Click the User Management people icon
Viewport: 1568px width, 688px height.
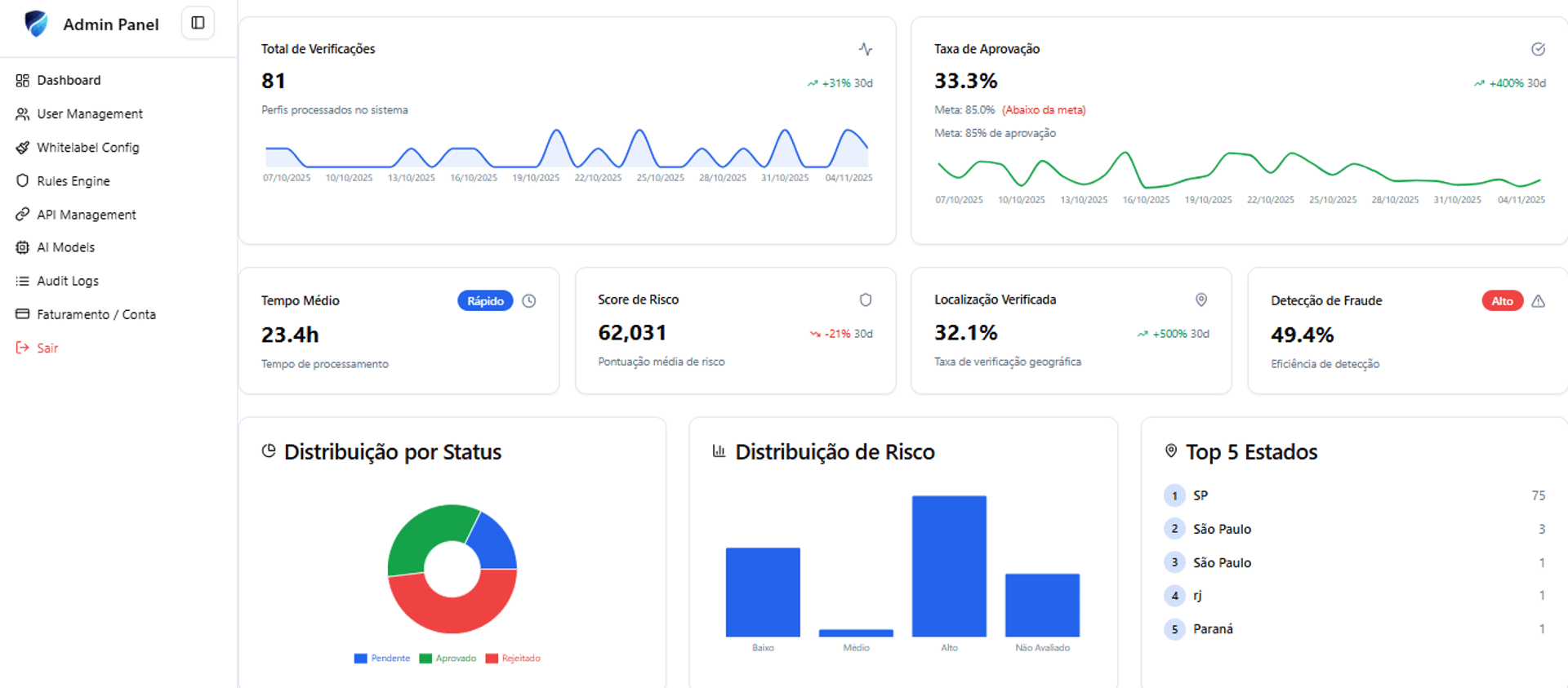(22, 114)
